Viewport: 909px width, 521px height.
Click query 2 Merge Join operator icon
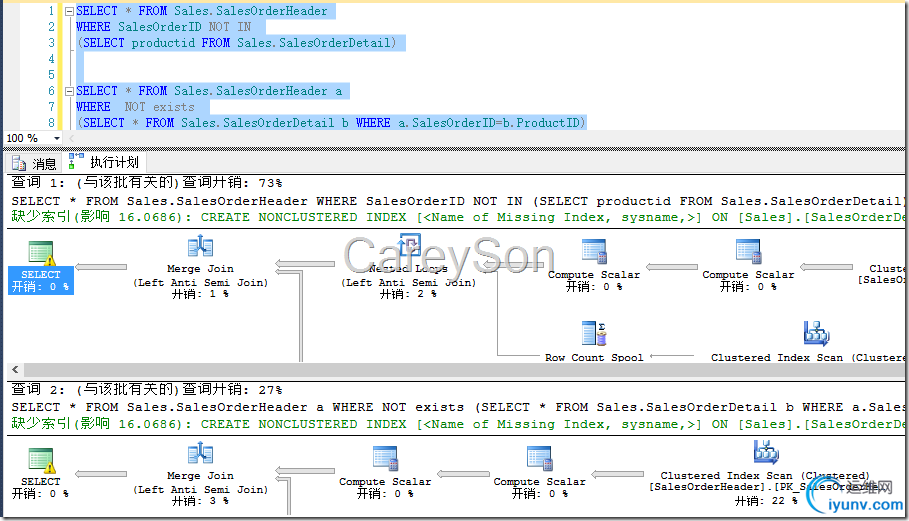(201, 453)
